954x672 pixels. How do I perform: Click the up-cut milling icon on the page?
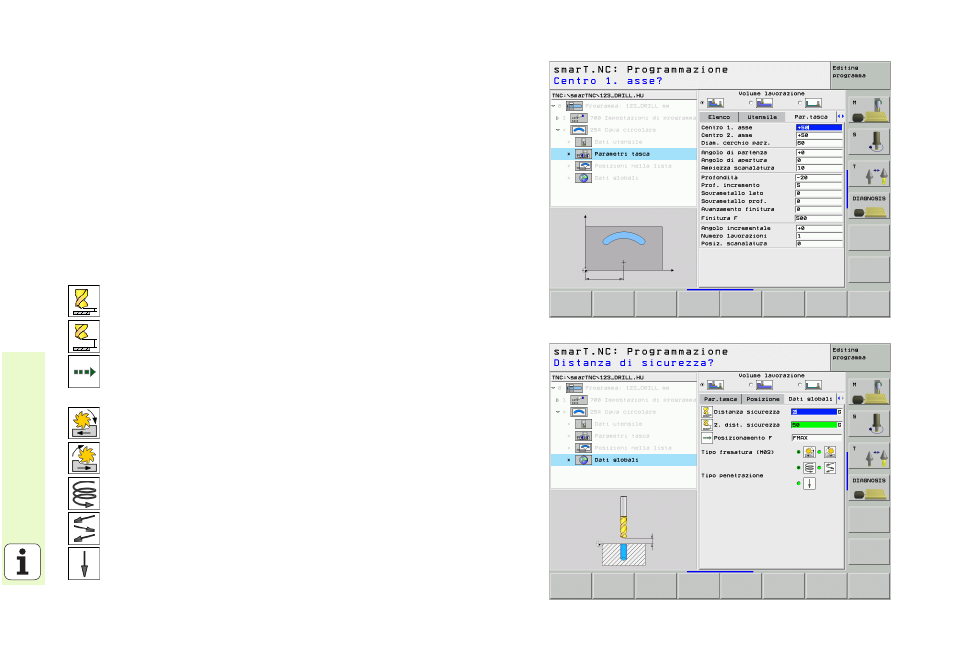pos(84,459)
